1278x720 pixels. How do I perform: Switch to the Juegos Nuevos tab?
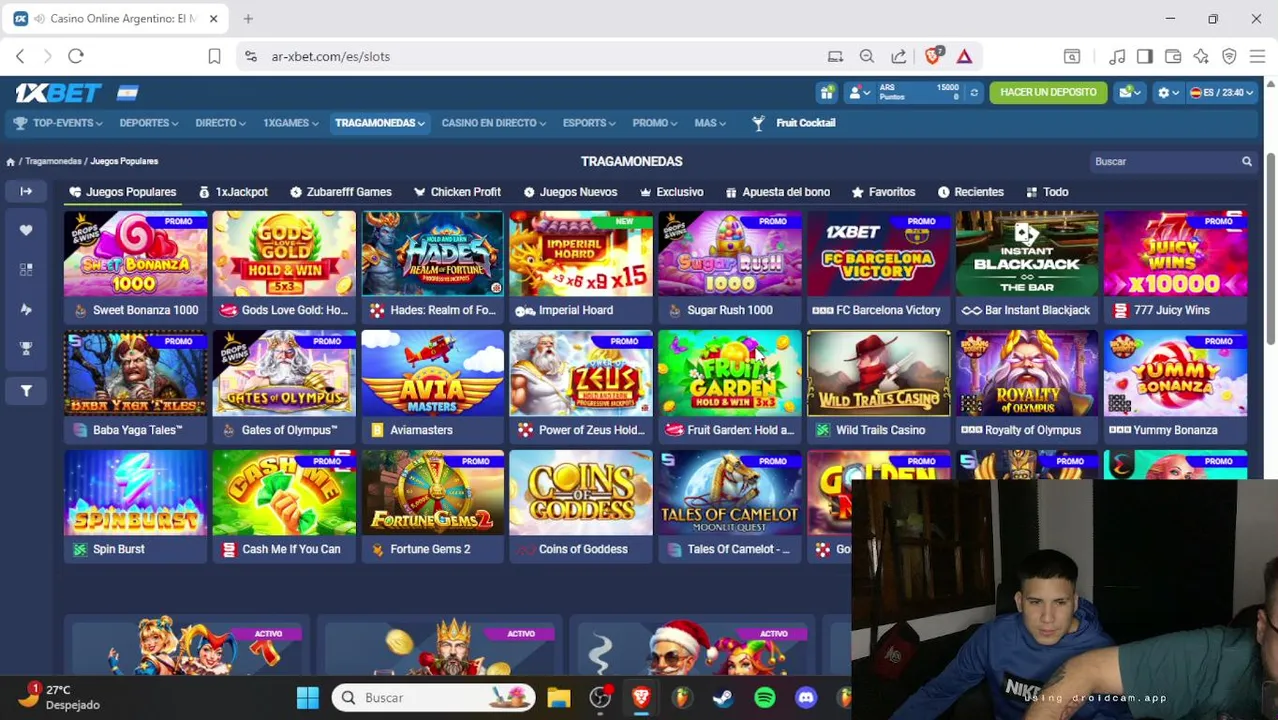(x=570, y=192)
